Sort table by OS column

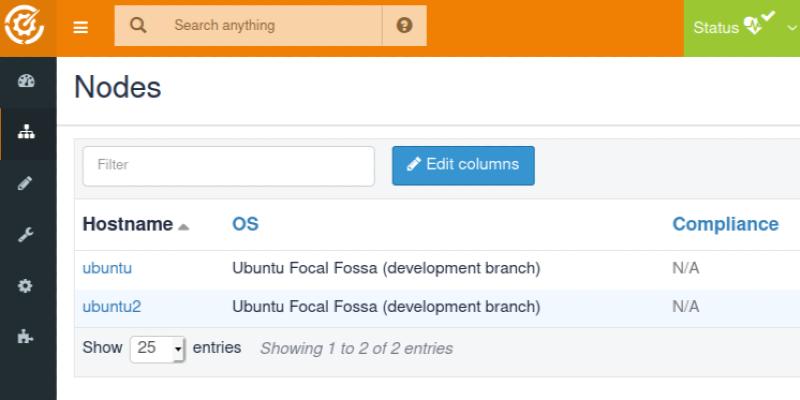245,225
